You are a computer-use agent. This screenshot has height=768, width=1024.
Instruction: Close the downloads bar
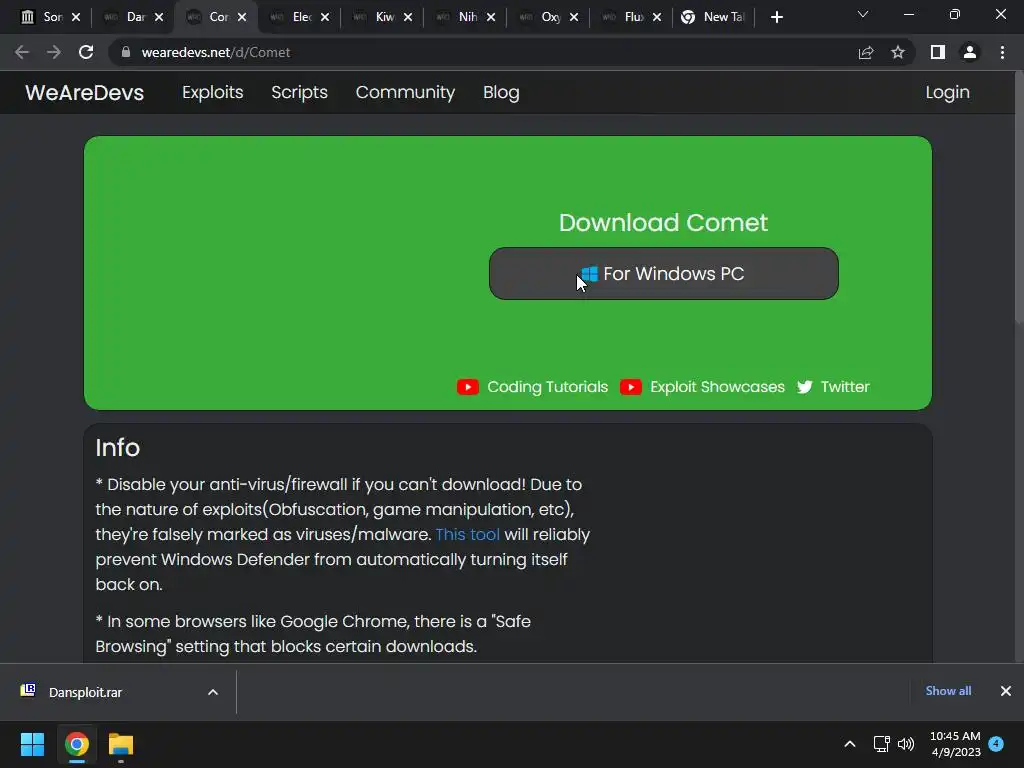click(x=1006, y=691)
